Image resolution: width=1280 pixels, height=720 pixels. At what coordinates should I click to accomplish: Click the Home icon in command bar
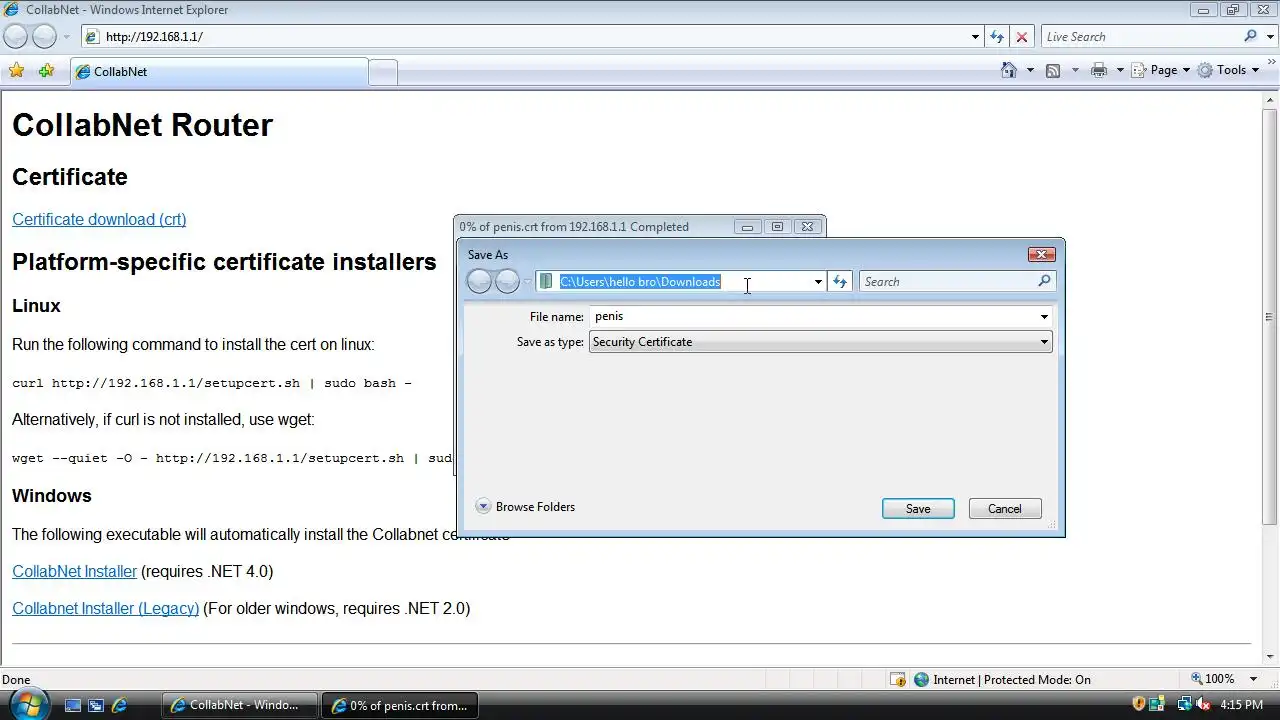(1009, 70)
